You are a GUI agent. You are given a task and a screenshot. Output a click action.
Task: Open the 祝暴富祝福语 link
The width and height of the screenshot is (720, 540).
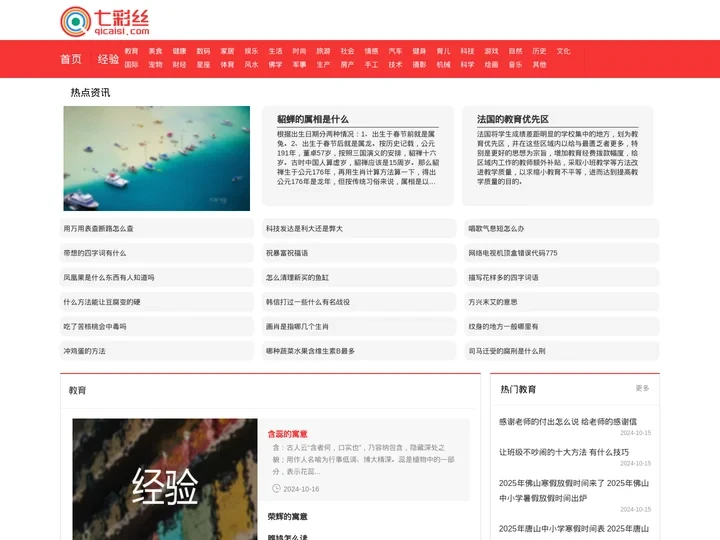287,253
